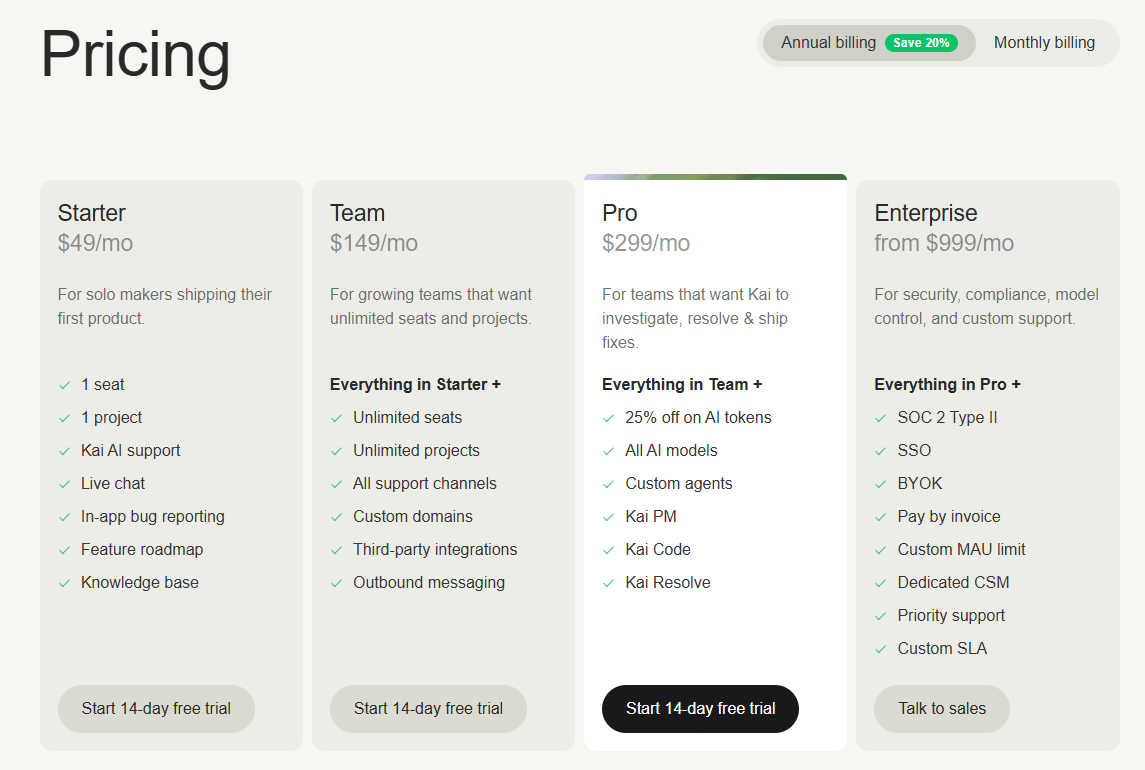Image resolution: width=1145 pixels, height=770 pixels.
Task: Click the checkmark beside Kai PM
Action: tap(608, 517)
